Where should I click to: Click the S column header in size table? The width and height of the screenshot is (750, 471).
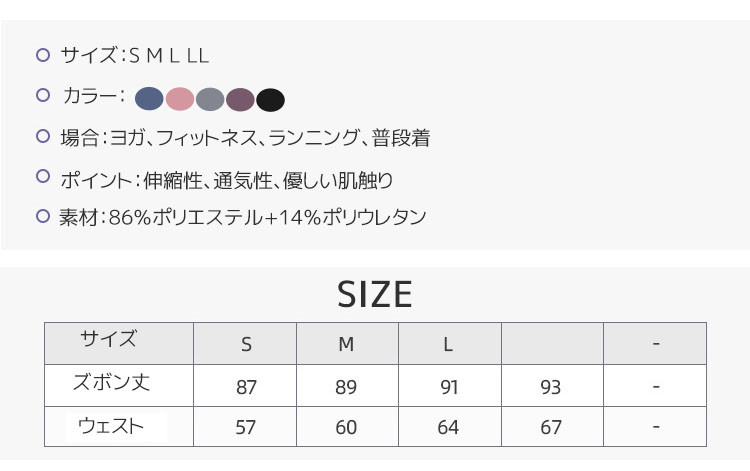click(x=246, y=345)
